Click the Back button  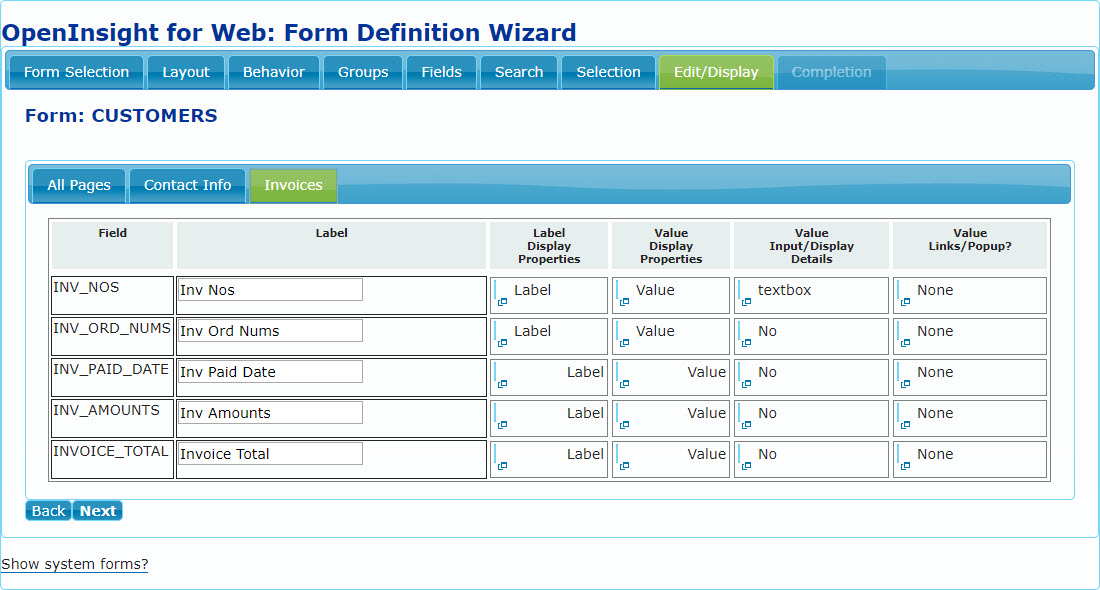click(48, 511)
